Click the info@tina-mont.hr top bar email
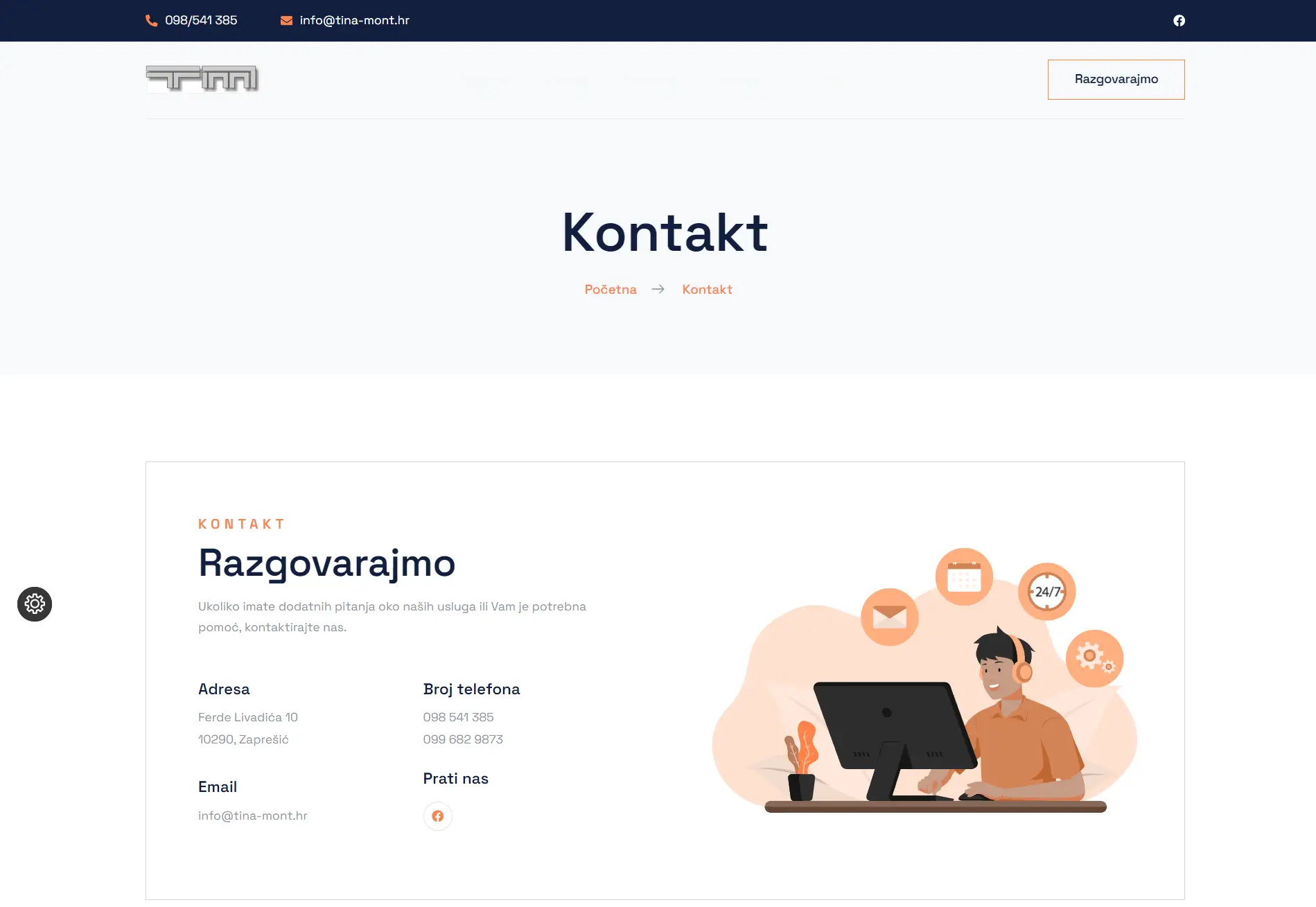This screenshot has height=907, width=1316. 354,21
